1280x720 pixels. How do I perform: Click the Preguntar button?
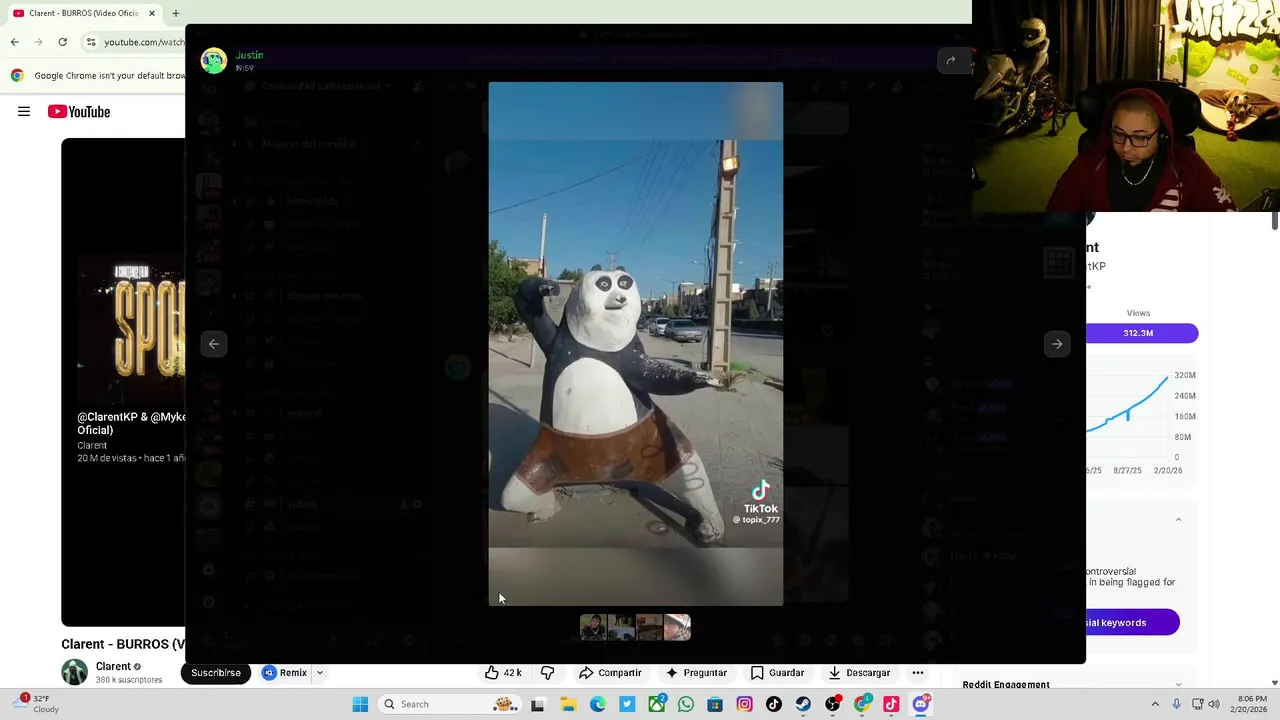(696, 673)
